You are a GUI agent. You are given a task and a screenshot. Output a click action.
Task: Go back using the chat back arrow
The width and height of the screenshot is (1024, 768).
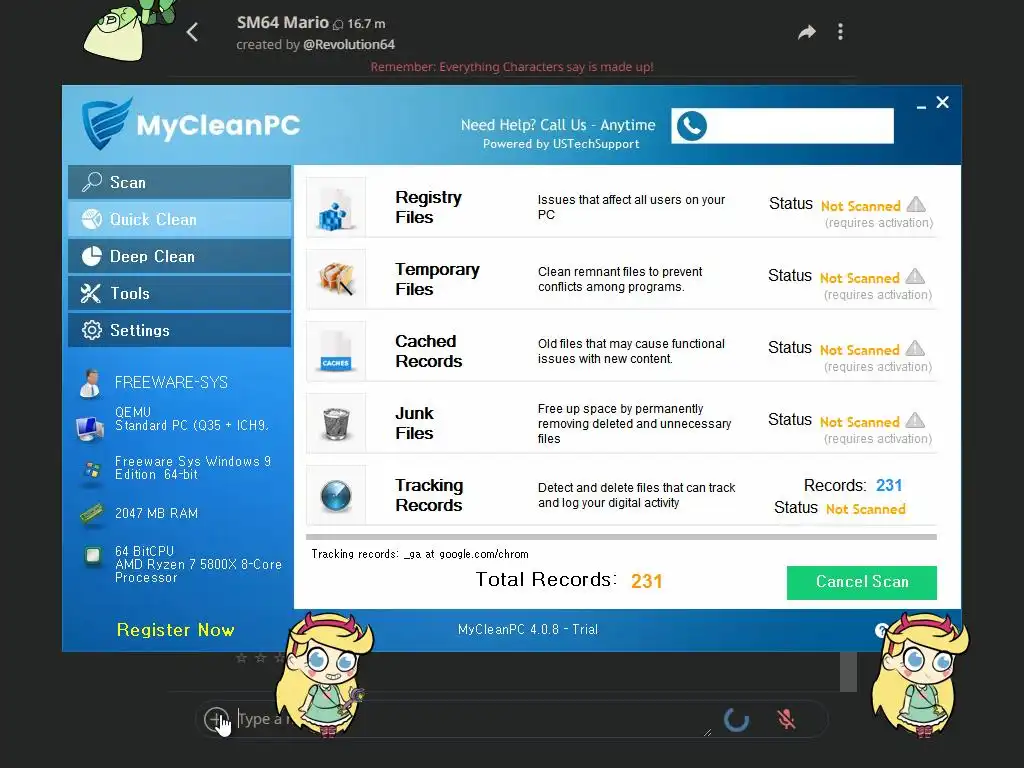click(x=192, y=32)
